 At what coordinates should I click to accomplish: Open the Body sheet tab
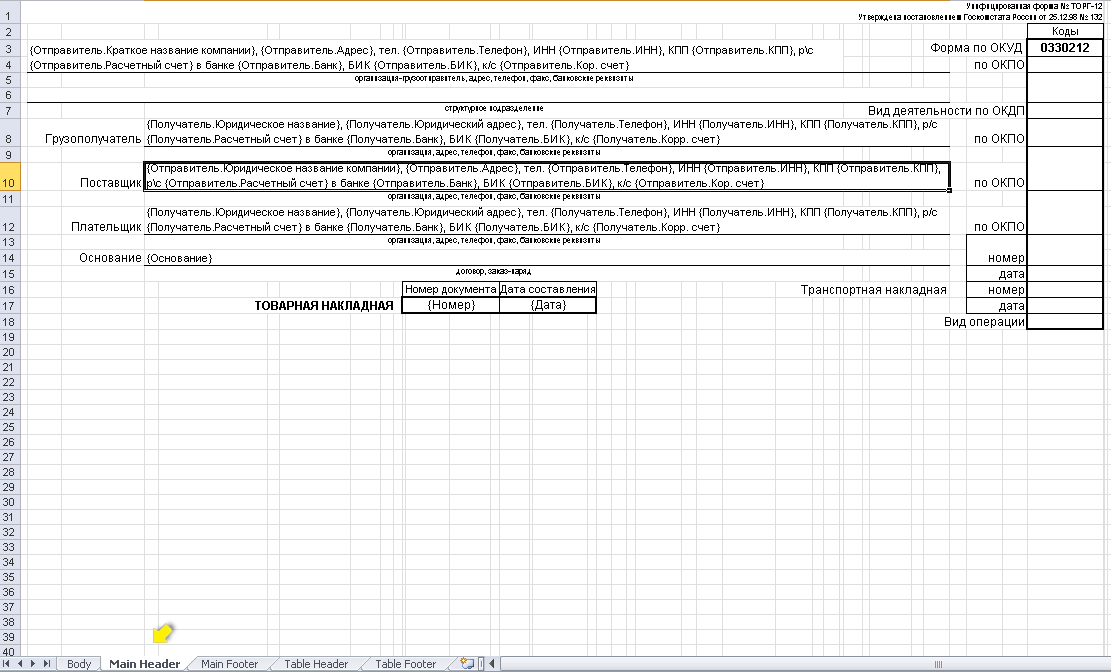[78, 664]
